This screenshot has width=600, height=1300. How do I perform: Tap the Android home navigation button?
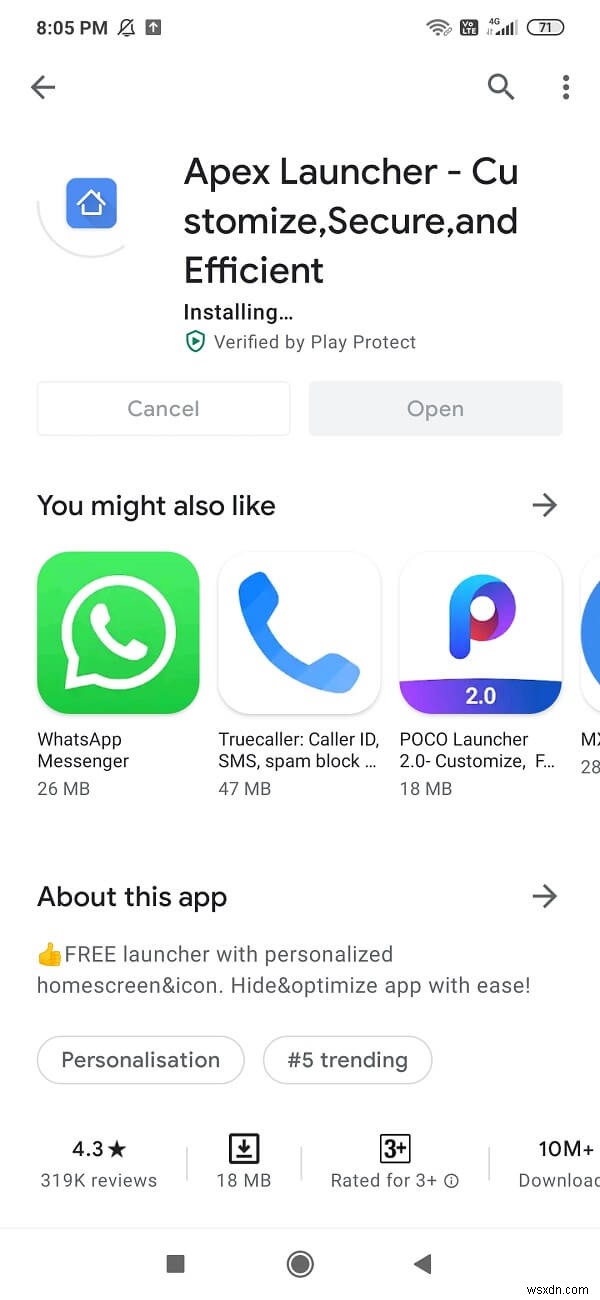click(300, 1264)
